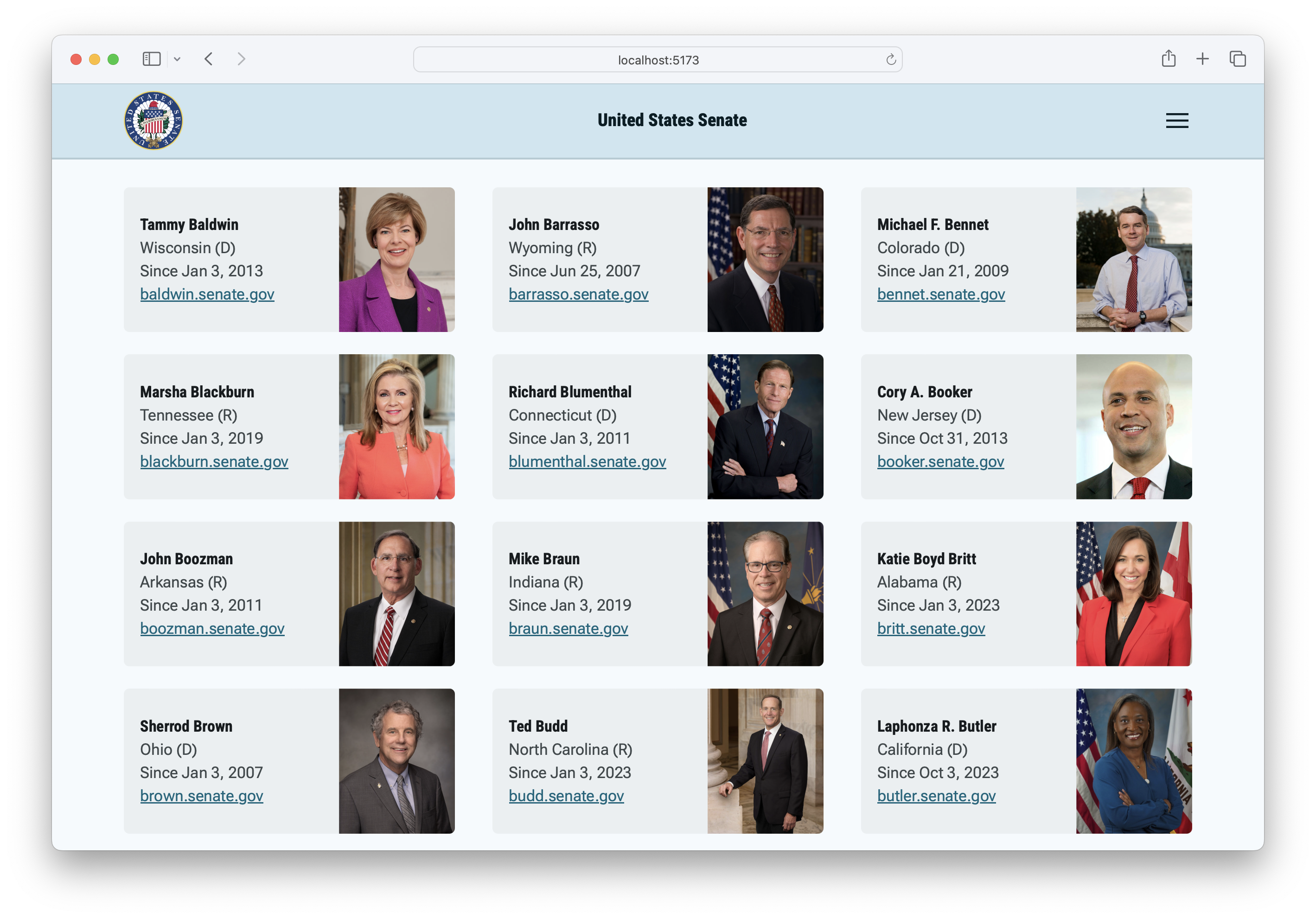This screenshot has width=1316, height=919.
Task: Click Cory A. Booker's photo
Action: [1134, 427]
